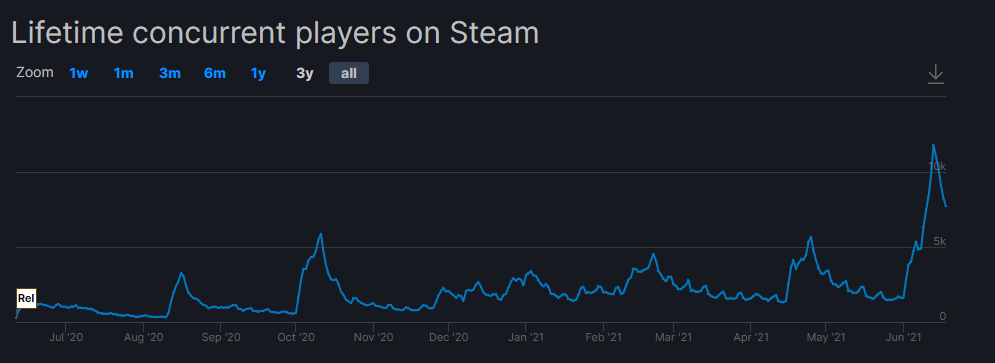Click the 5k y-axis label
This screenshot has width=995, height=363.
pyautogui.click(x=940, y=241)
